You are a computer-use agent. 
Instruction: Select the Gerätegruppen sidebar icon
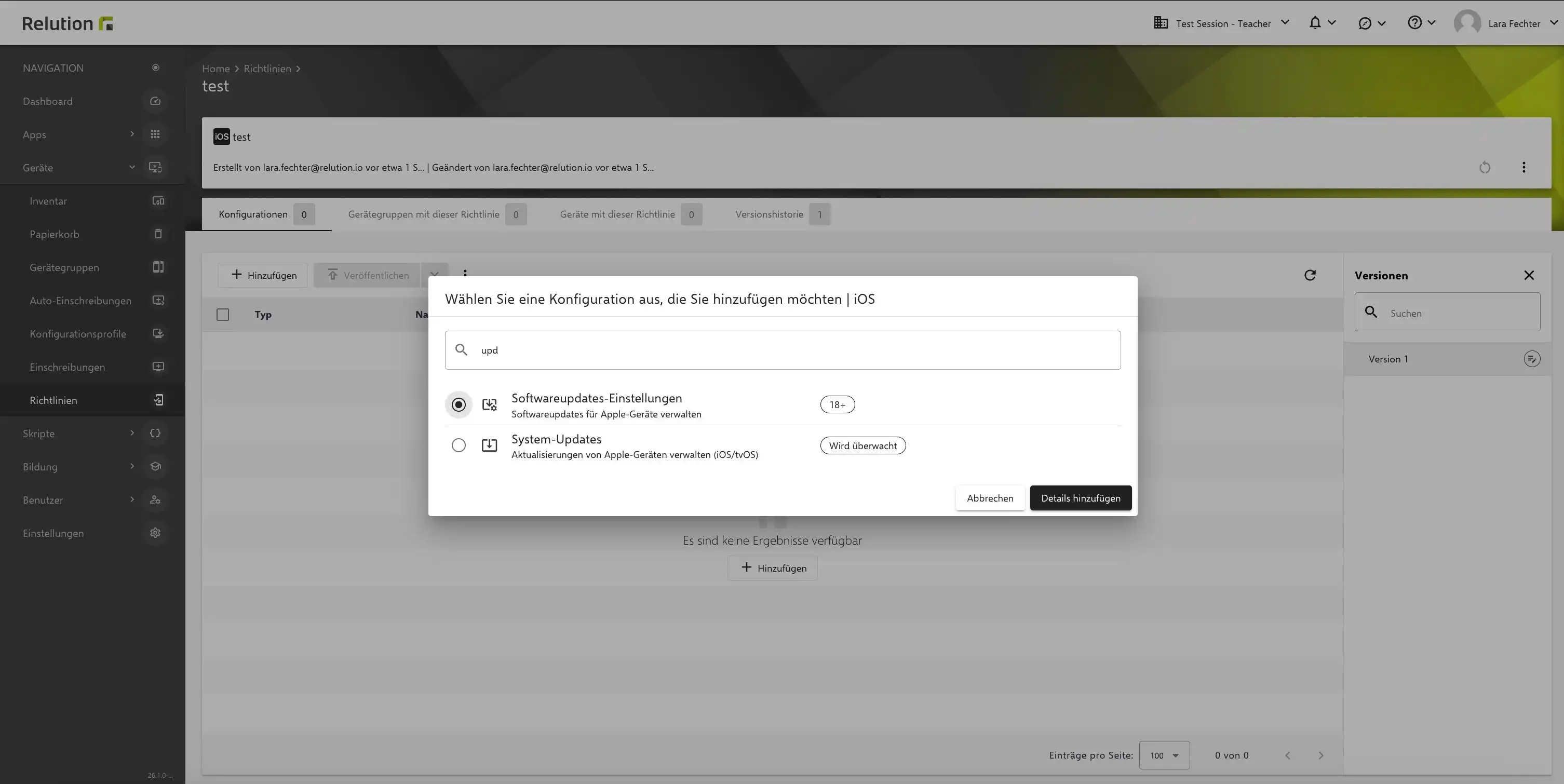pos(158,266)
